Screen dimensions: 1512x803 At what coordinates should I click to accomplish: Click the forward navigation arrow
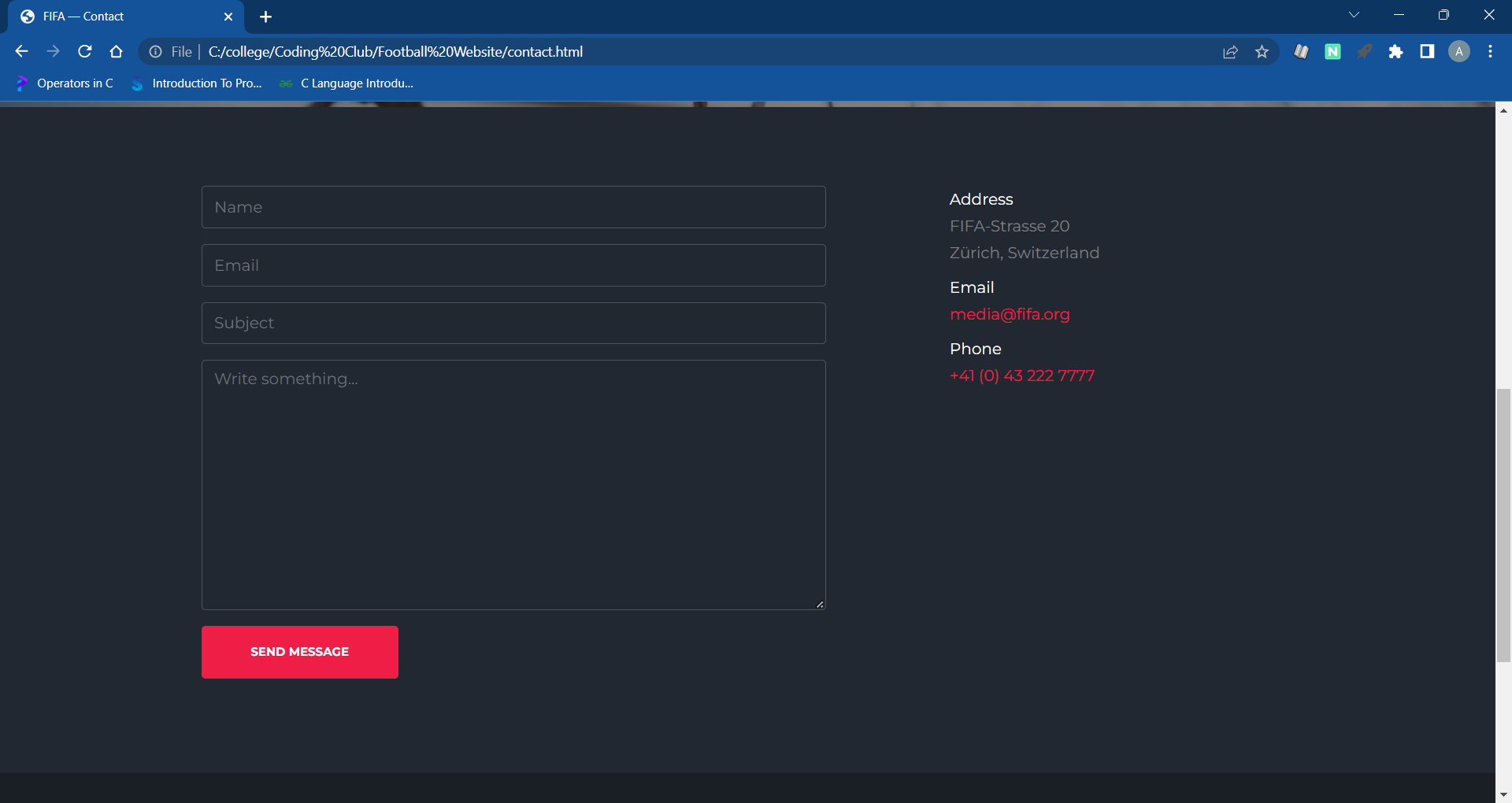point(53,51)
